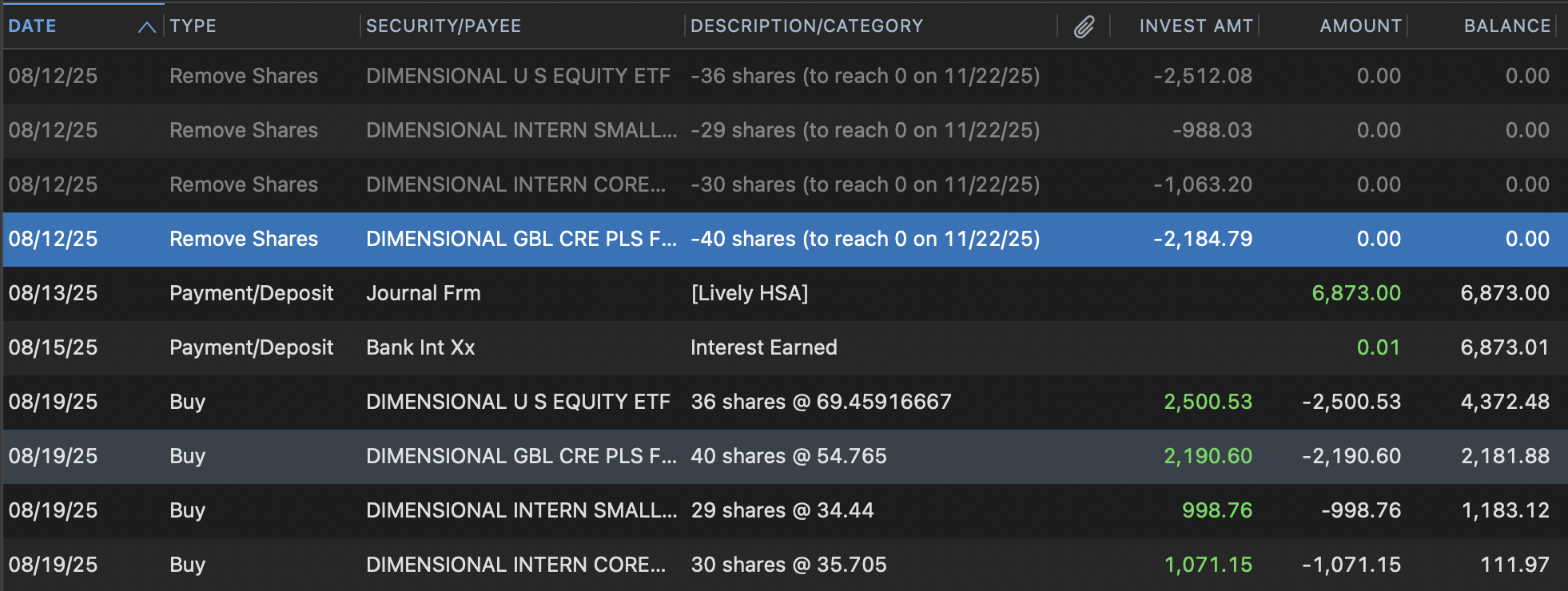The height and width of the screenshot is (591, 1568).
Task: Select Remove Shares row with -36 shares
Action: pyautogui.click(x=784, y=76)
